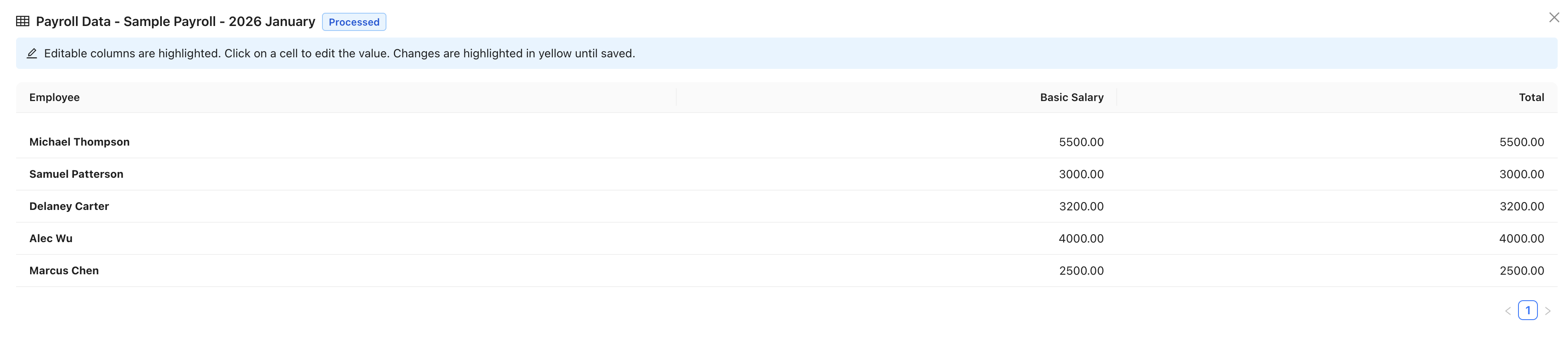Click Delaney Carter's name
Viewport: 1568px width, 358px height.
[69, 206]
